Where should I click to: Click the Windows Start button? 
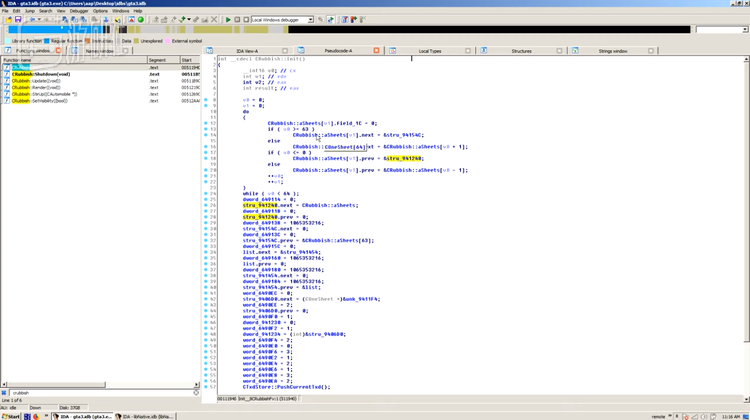(x=13, y=415)
